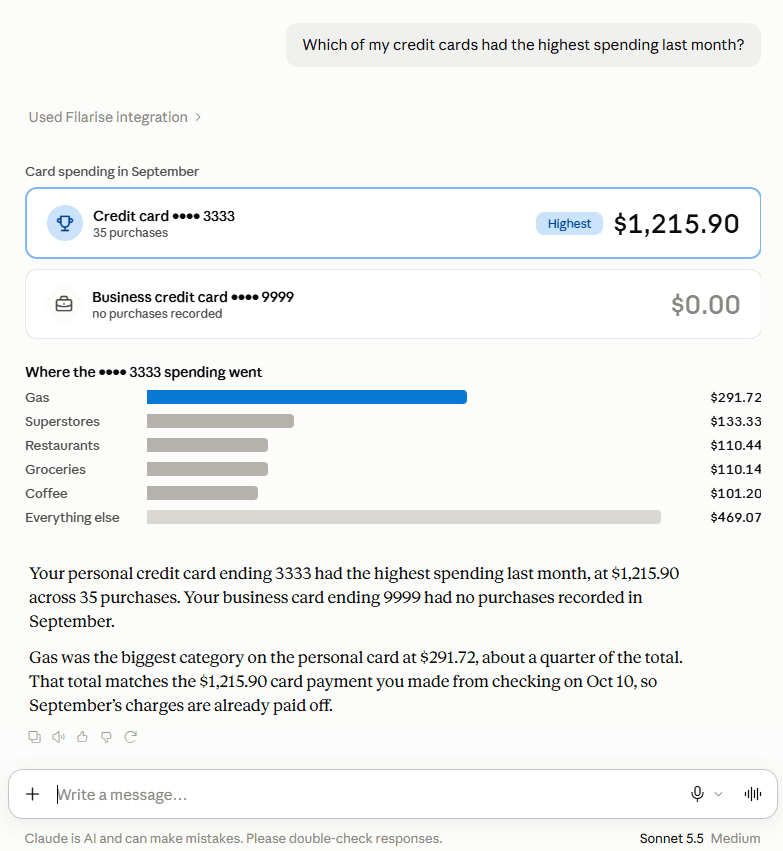Click the Highest badge
Viewport: 783px width, 851px height.
point(569,224)
